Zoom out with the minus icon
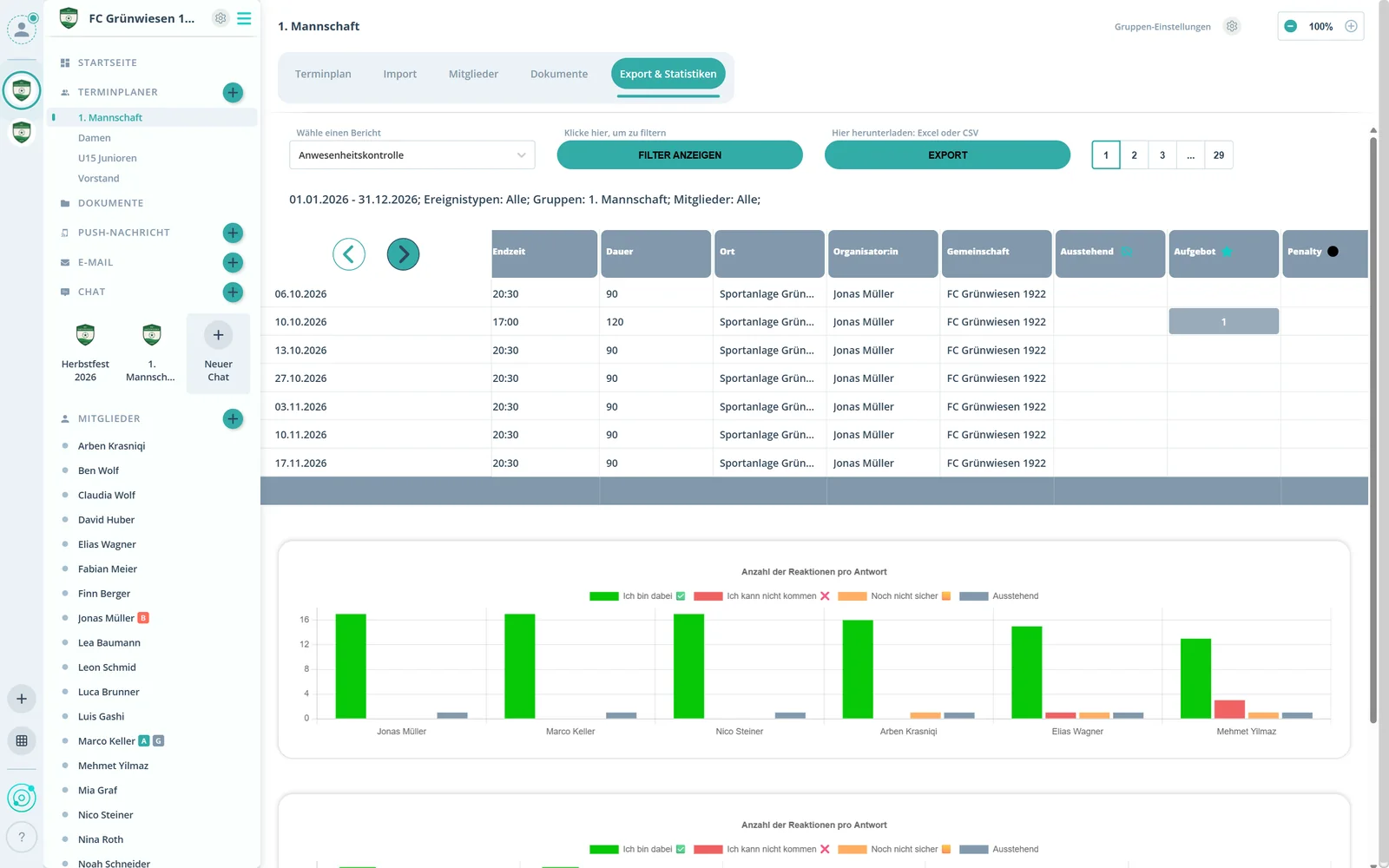 tap(1291, 26)
